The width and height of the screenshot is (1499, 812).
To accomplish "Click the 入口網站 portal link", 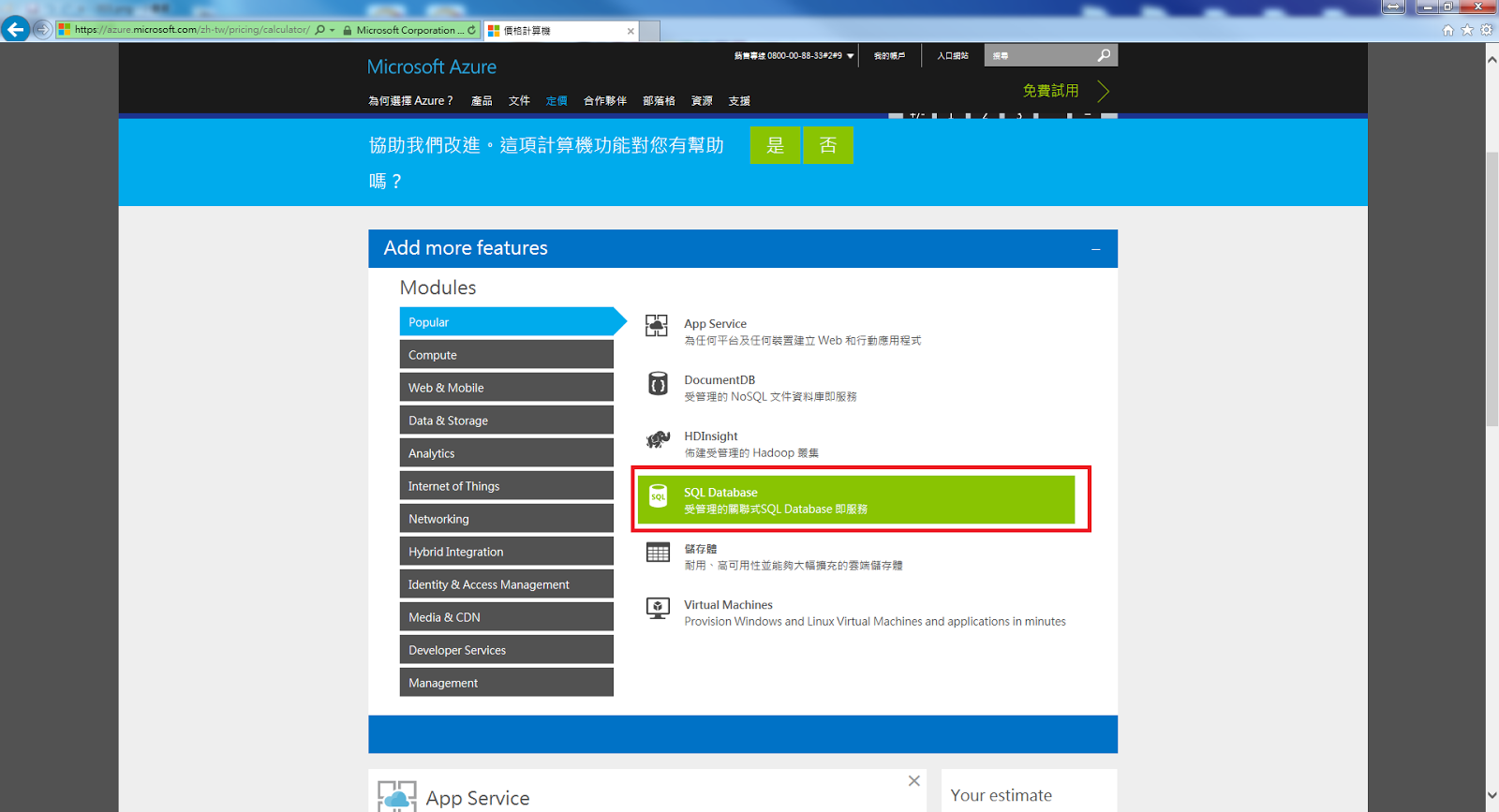I will tap(953, 56).
